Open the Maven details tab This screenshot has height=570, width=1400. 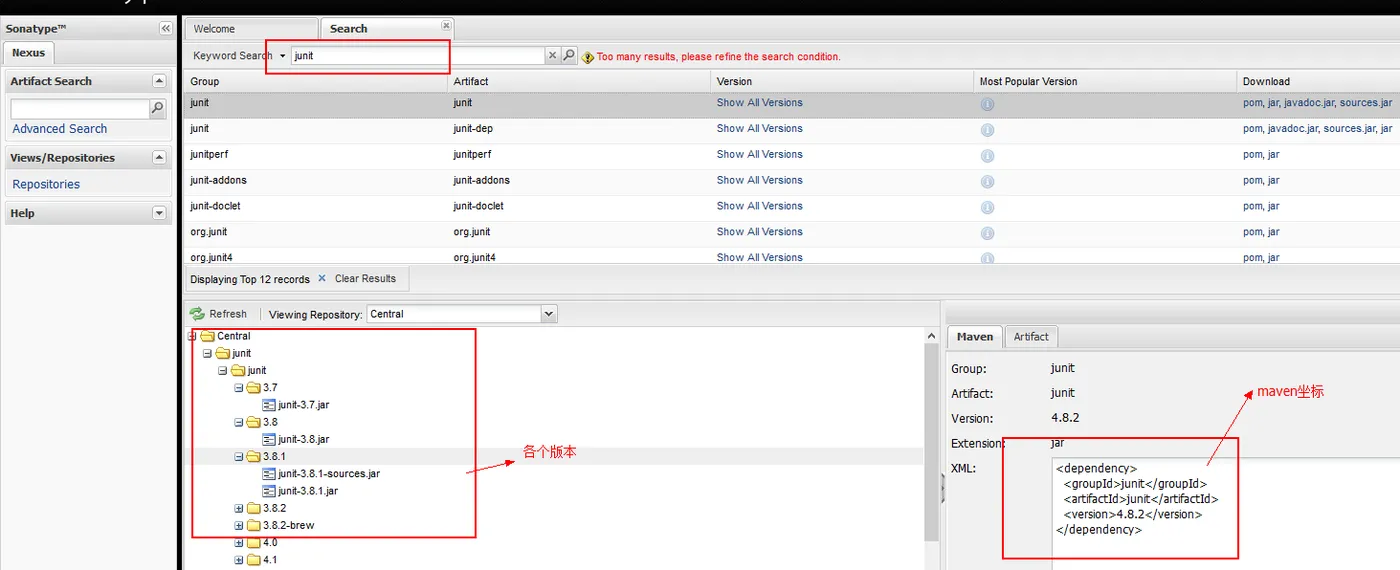coord(974,337)
